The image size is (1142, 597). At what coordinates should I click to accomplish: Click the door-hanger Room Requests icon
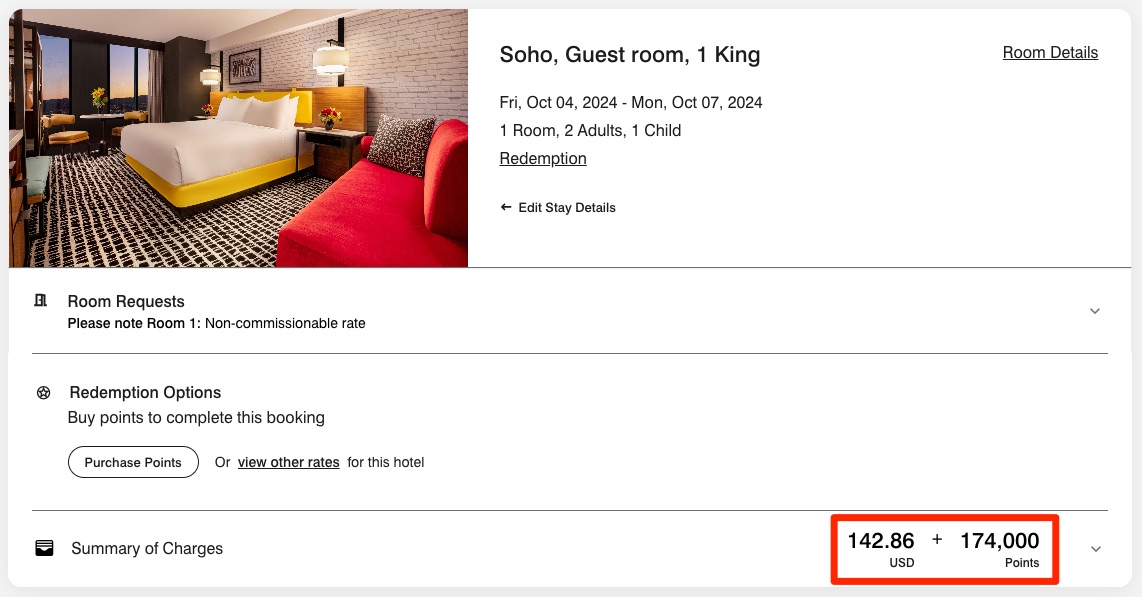click(40, 300)
